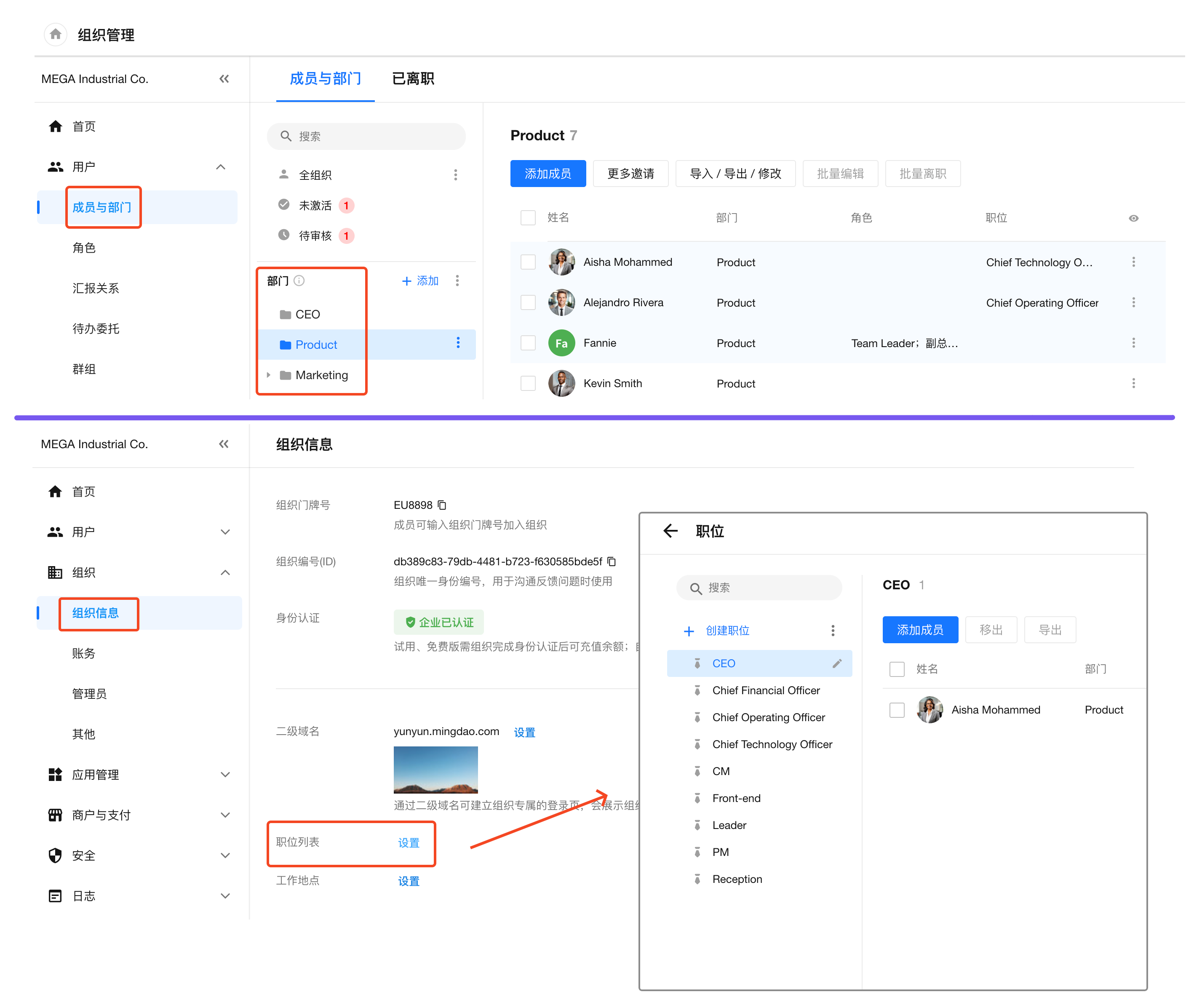Toggle column visibility with the eye icon
The height and width of the screenshot is (1008, 1202).
[1133, 218]
